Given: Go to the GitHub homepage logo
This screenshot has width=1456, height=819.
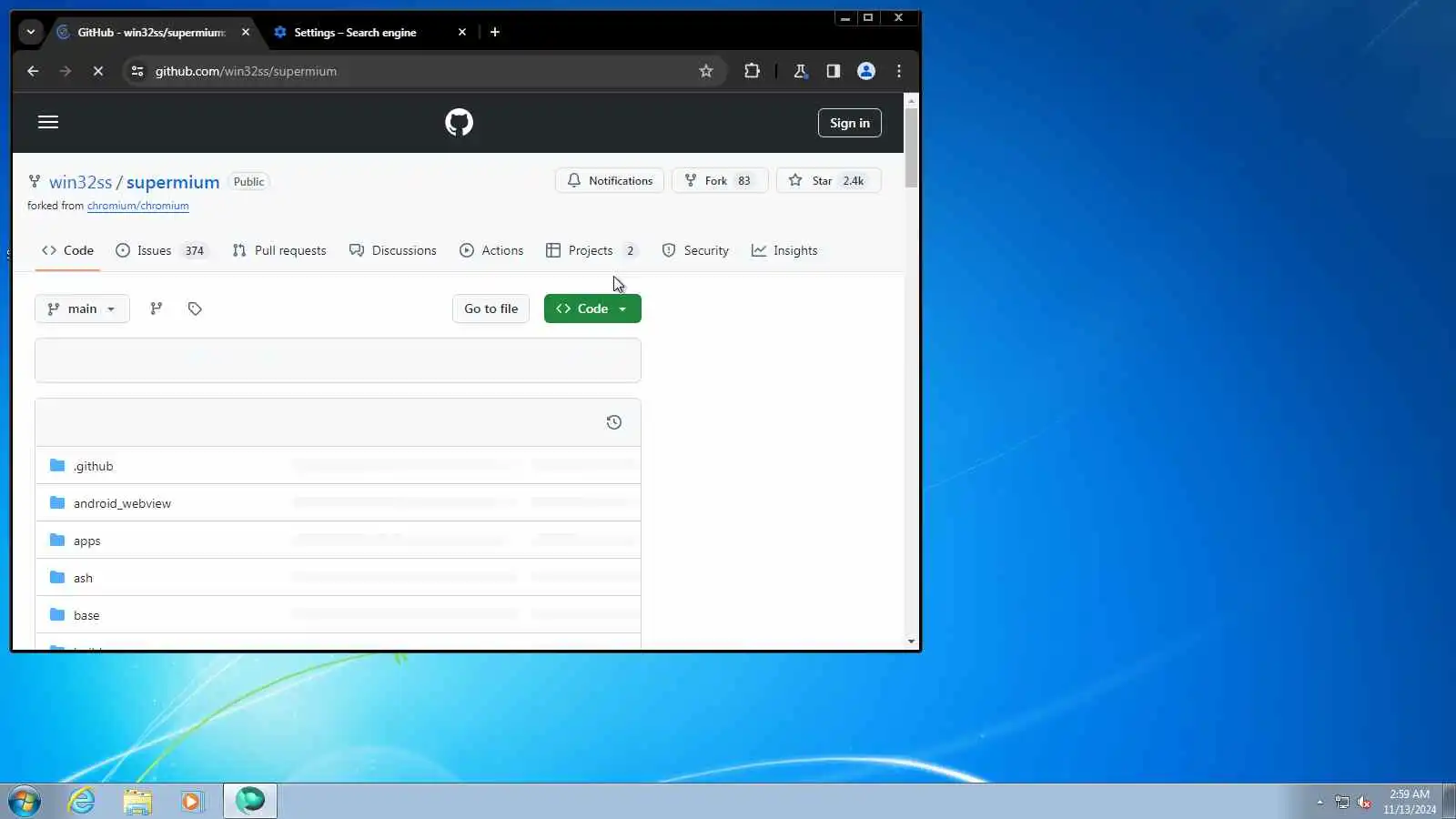Looking at the screenshot, I should coord(459,122).
